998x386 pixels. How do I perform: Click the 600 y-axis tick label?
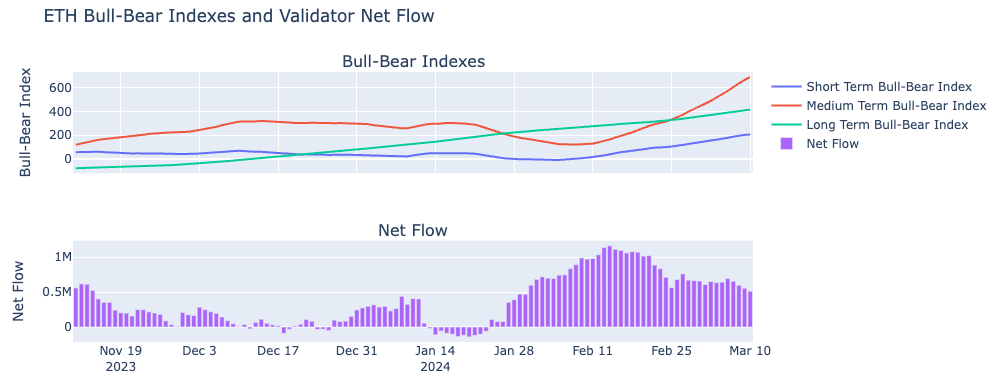coord(57,87)
